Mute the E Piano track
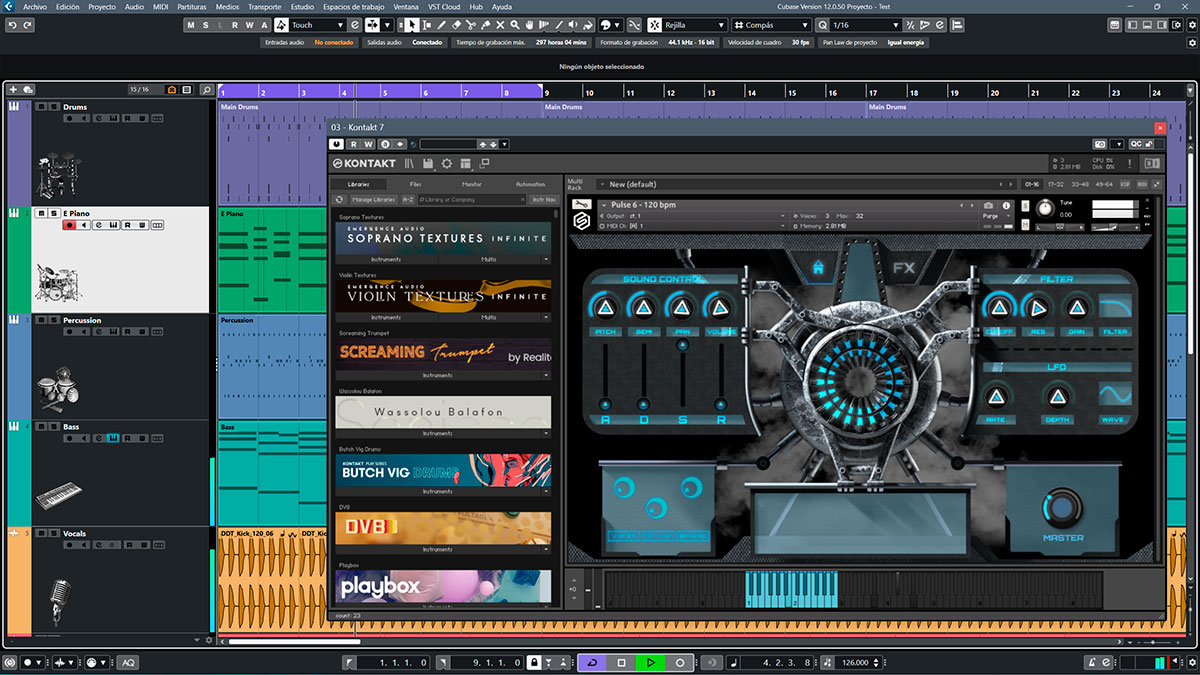The height and width of the screenshot is (675, 1200). (41, 213)
